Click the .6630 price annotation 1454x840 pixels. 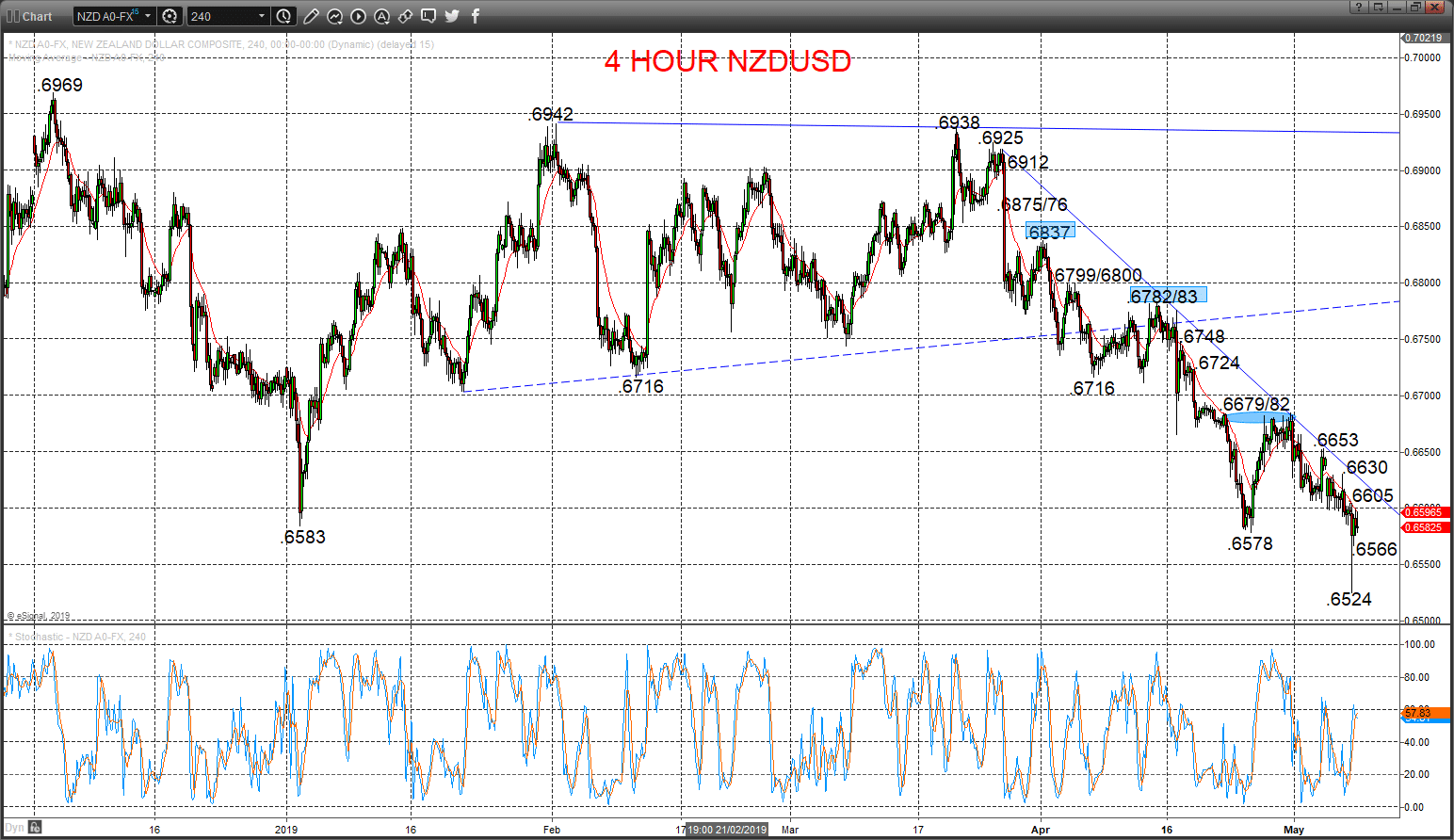pyautogui.click(x=1365, y=468)
